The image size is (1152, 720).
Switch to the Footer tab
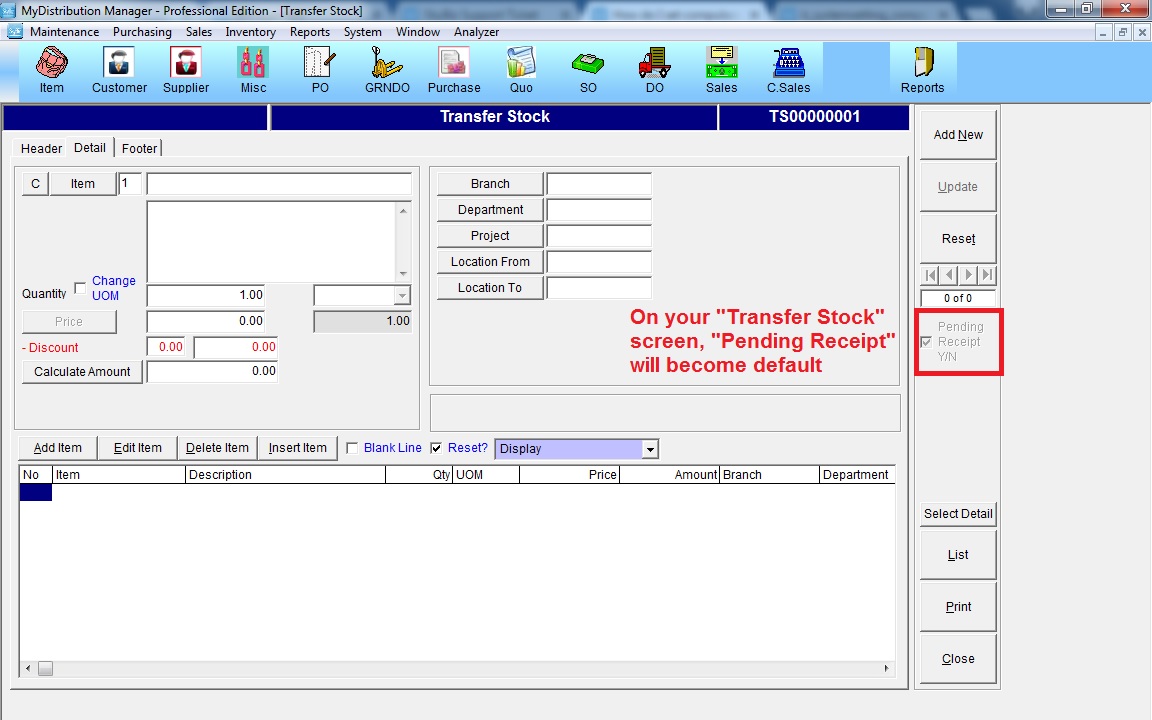(x=139, y=148)
